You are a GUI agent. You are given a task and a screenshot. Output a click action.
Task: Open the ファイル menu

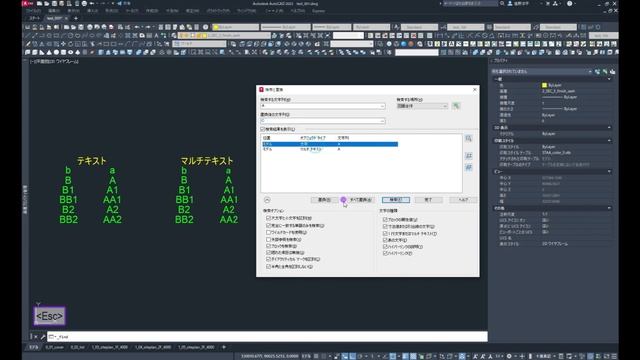[34, 11]
